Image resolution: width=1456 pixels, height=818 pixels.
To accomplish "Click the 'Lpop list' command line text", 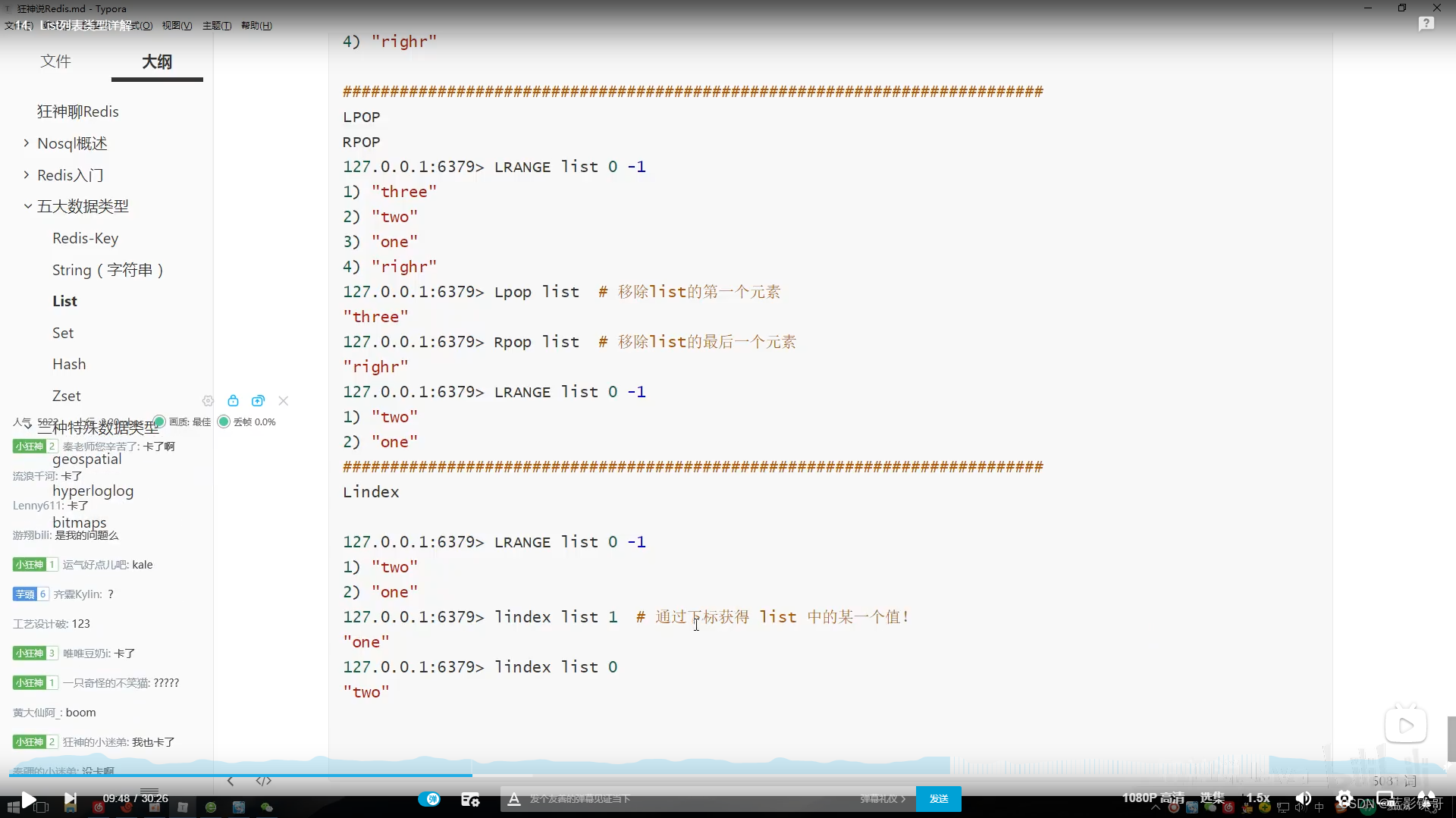I will click(x=536, y=293).
